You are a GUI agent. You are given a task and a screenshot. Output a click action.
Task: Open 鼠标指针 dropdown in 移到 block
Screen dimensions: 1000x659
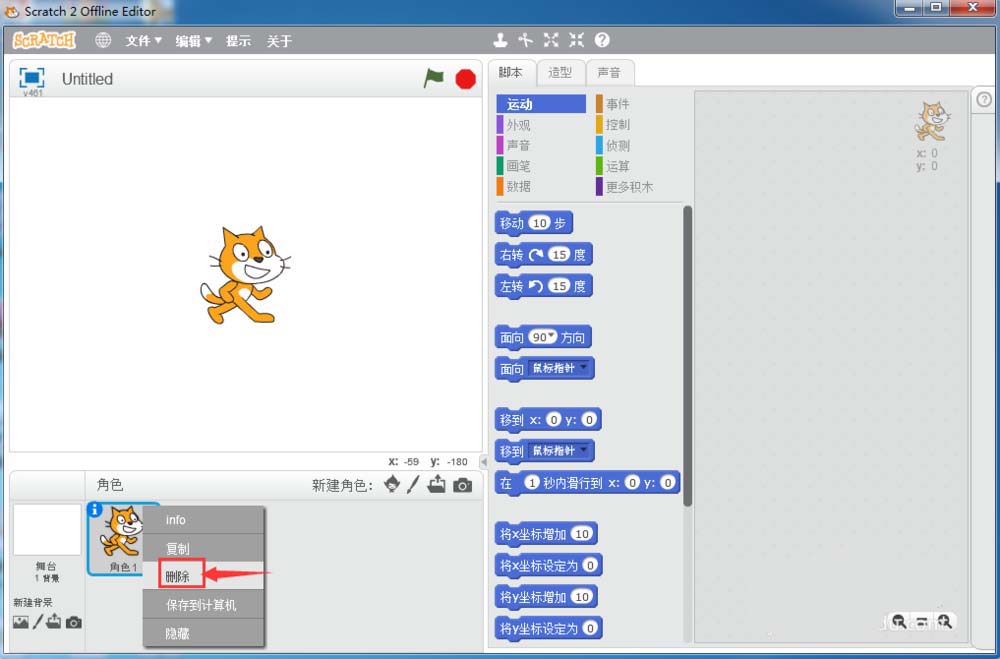point(559,450)
